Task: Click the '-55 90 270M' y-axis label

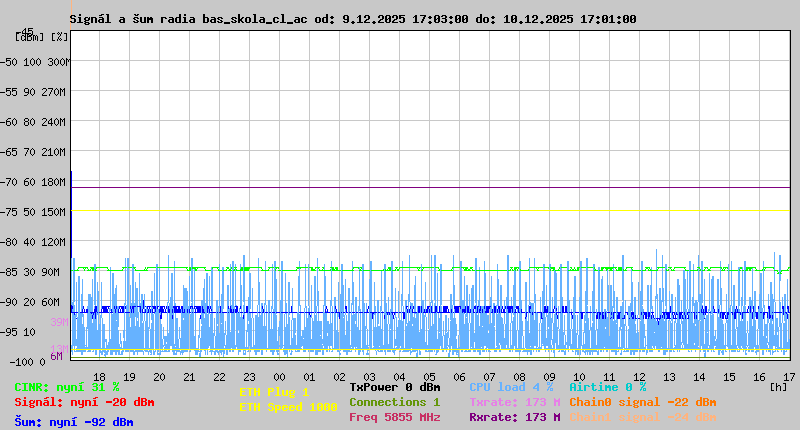Action: (x=34, y=92)
